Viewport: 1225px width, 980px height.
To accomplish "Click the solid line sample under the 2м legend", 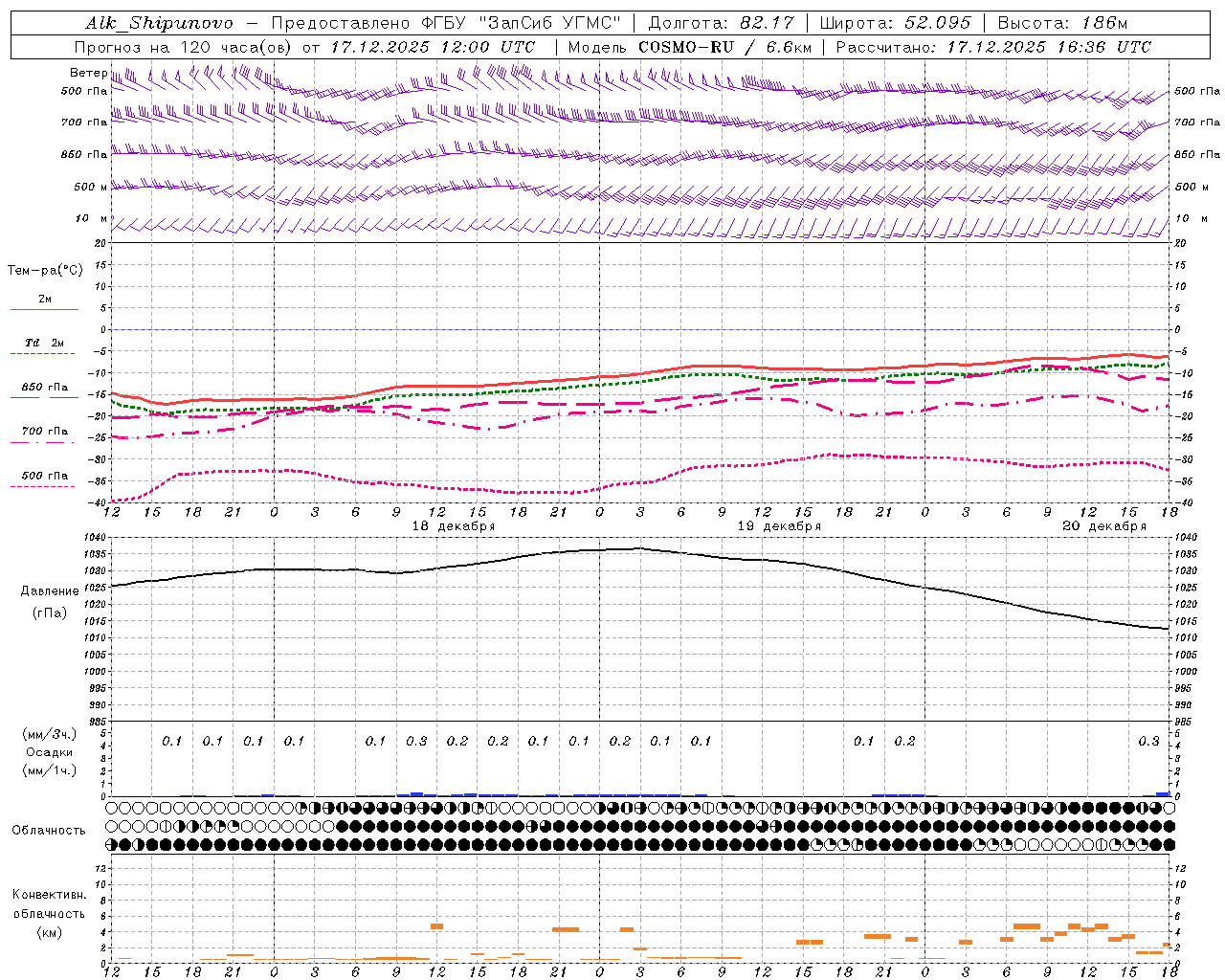I will [44, 309].
